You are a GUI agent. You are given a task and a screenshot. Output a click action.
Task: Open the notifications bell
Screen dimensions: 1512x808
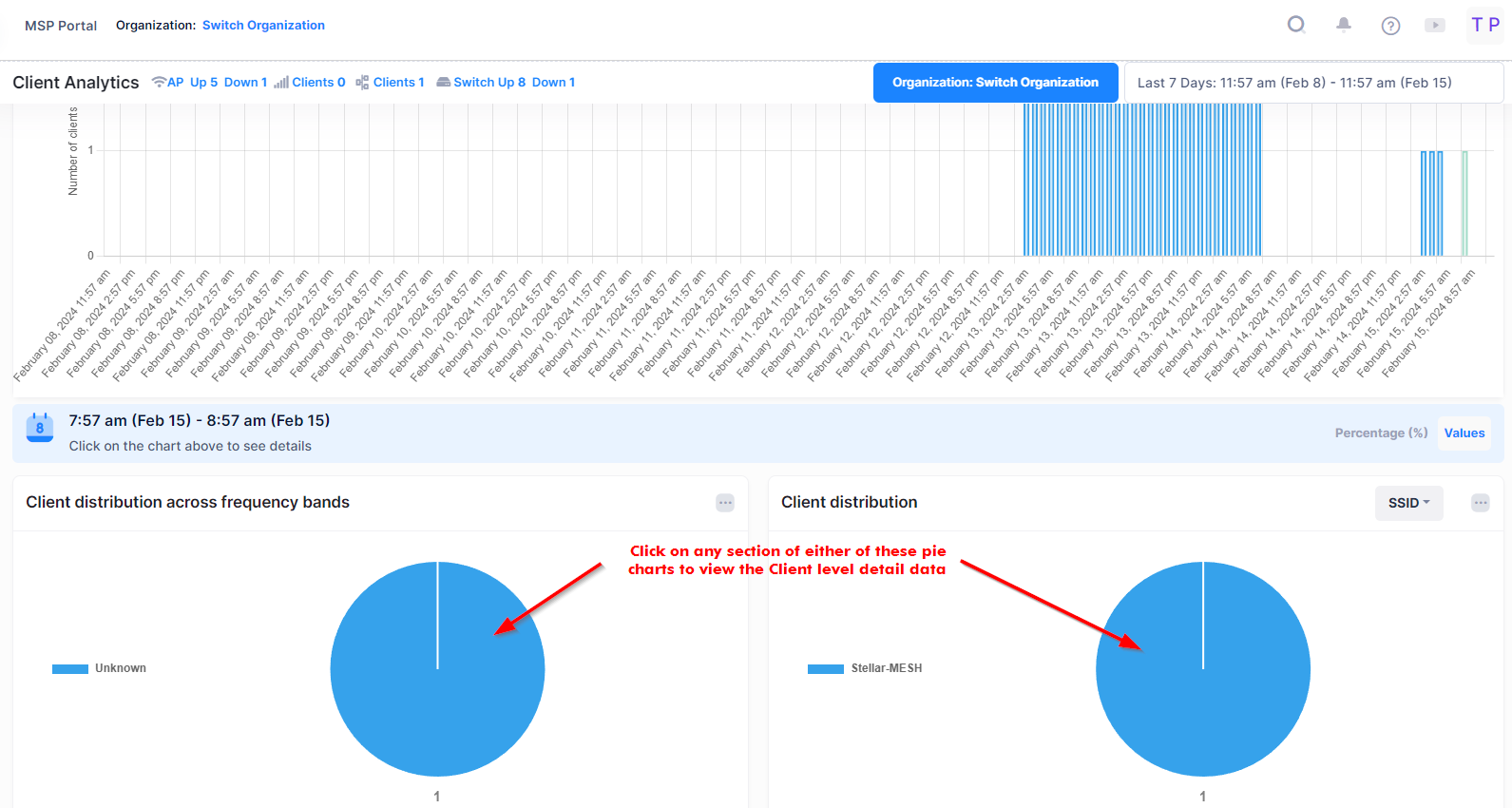pos(1344,25)
